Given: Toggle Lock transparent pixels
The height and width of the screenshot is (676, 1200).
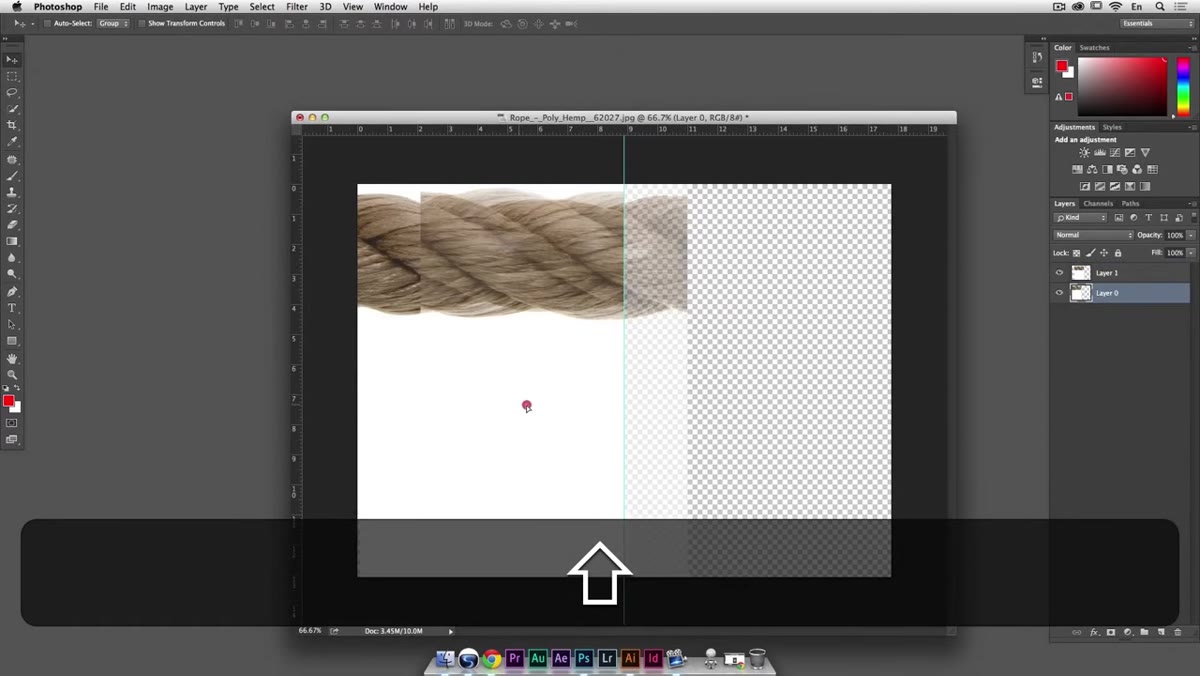Looking at the screenshot, I should tap(1077, 253).
